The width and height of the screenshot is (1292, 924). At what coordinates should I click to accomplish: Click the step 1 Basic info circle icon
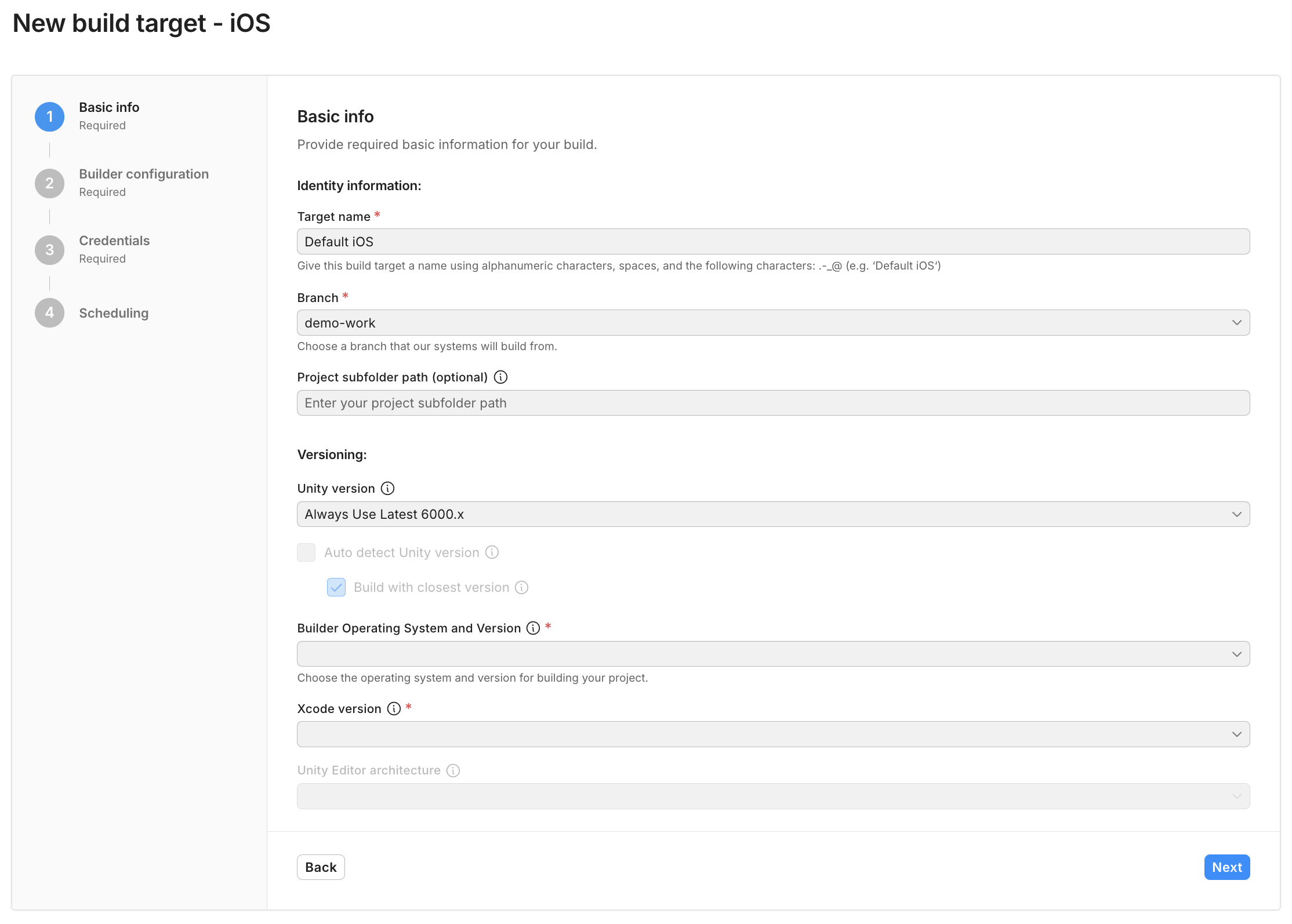pos(50,116)
